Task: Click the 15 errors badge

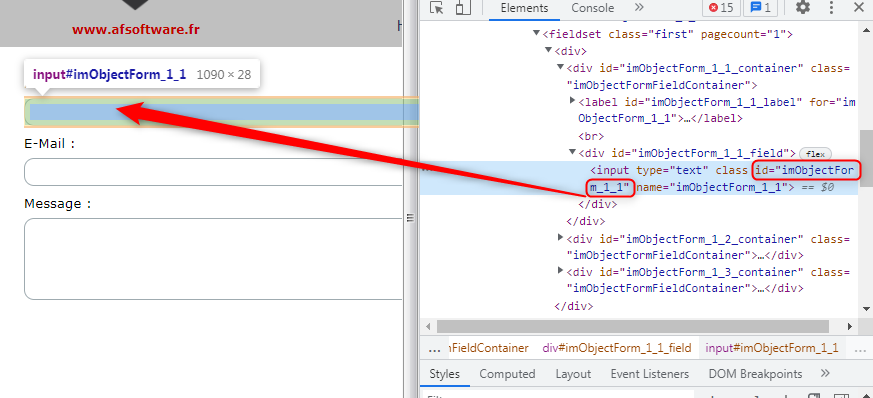Action: pyautogui.click(x=721, y=8)
